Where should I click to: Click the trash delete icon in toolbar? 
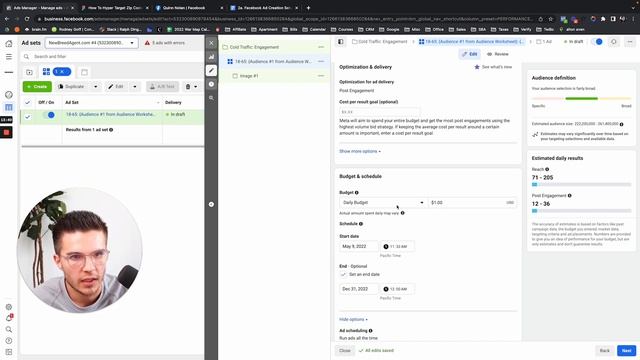coord(188,87)
